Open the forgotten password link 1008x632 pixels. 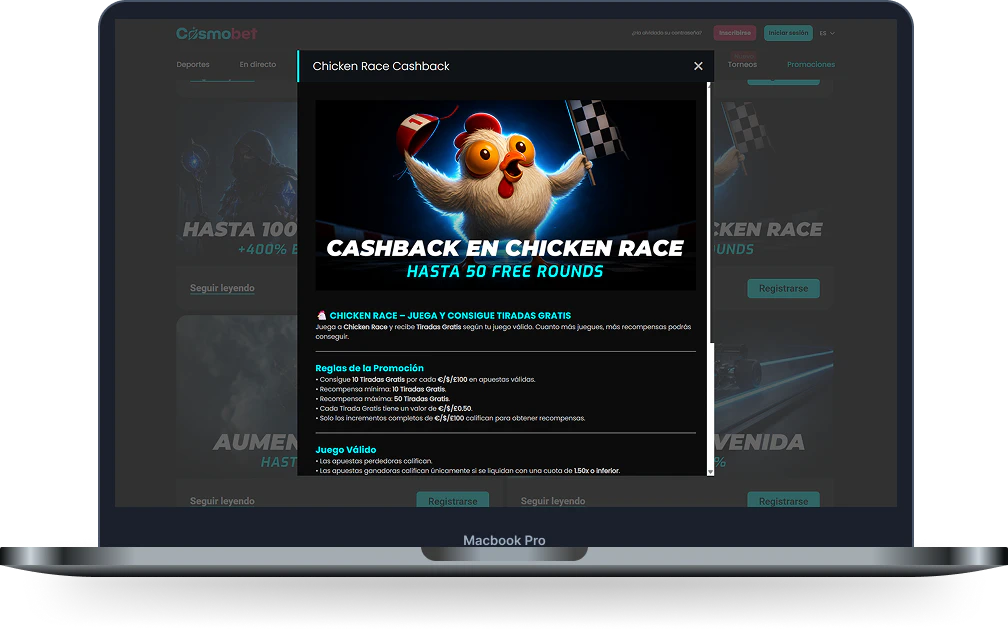point(666,33)
